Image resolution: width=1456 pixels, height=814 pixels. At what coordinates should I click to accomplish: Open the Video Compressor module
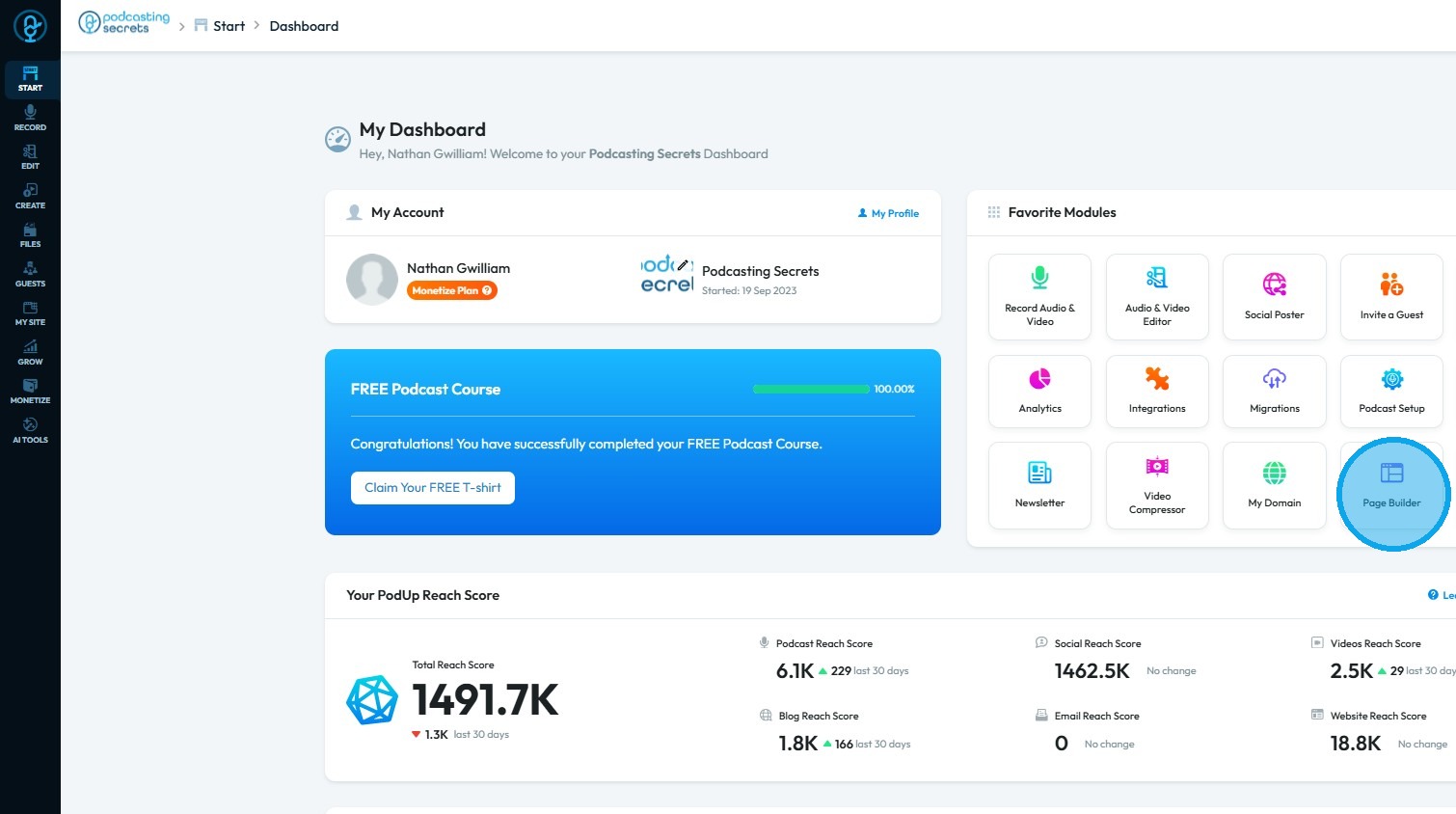coord(1157,485)
